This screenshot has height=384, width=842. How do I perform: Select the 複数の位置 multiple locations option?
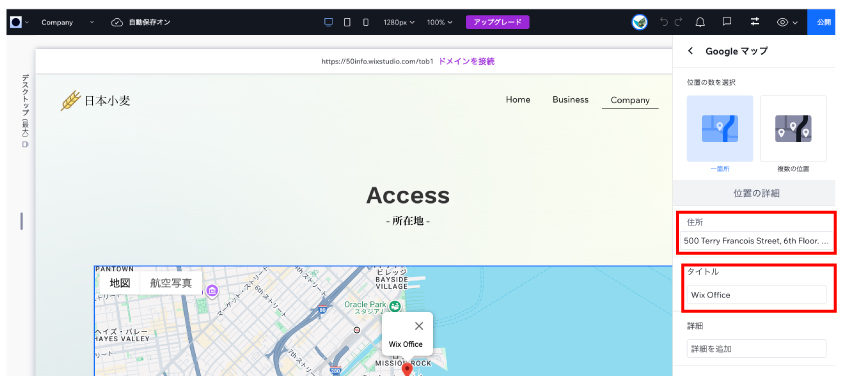click(793, 129)
